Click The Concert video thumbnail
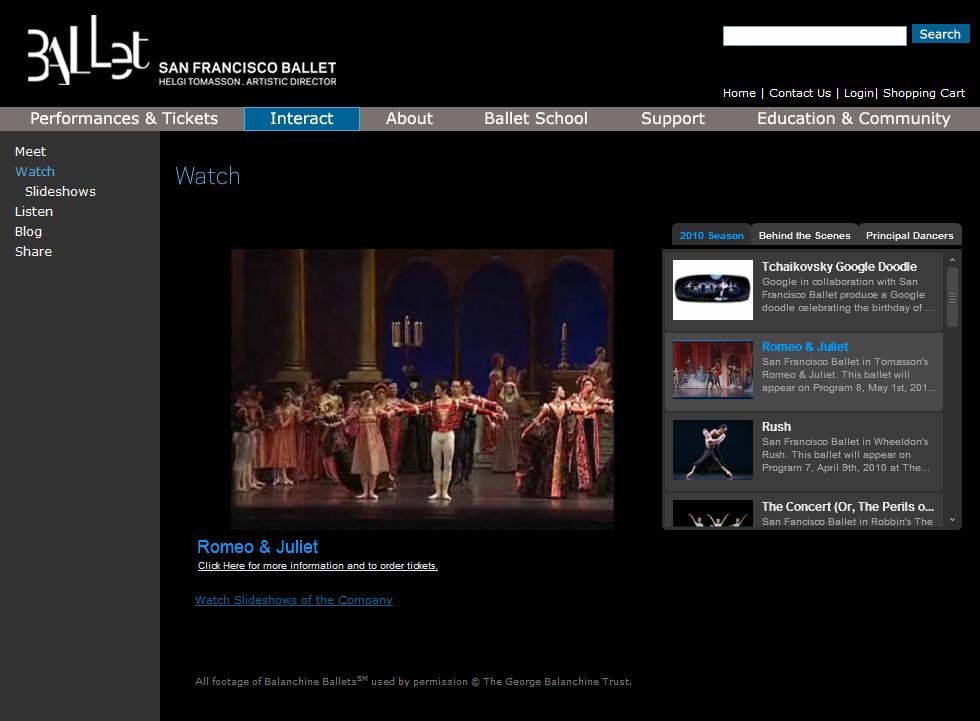Image resolution: width=980 pixels, height=721 pixels. [x=712, y=514]
